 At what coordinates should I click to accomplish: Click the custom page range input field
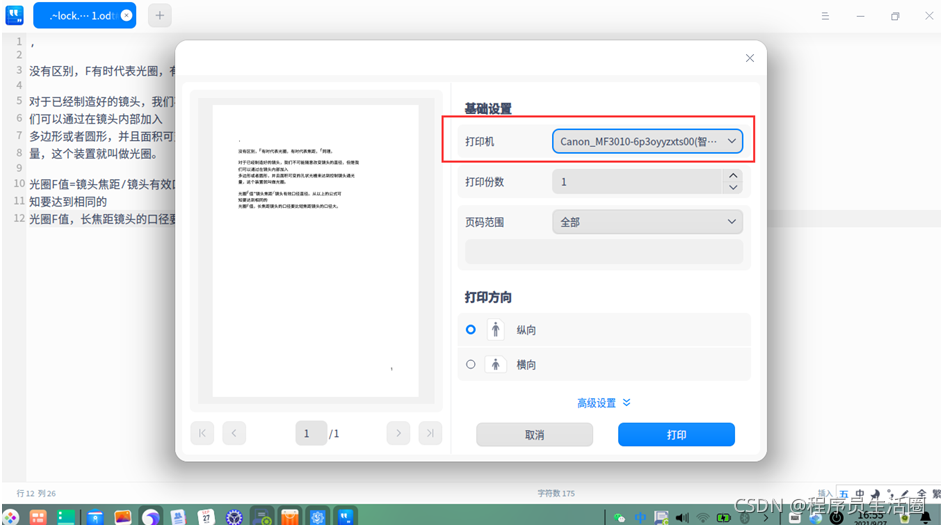pyautogui.click(x=604, y=251)
